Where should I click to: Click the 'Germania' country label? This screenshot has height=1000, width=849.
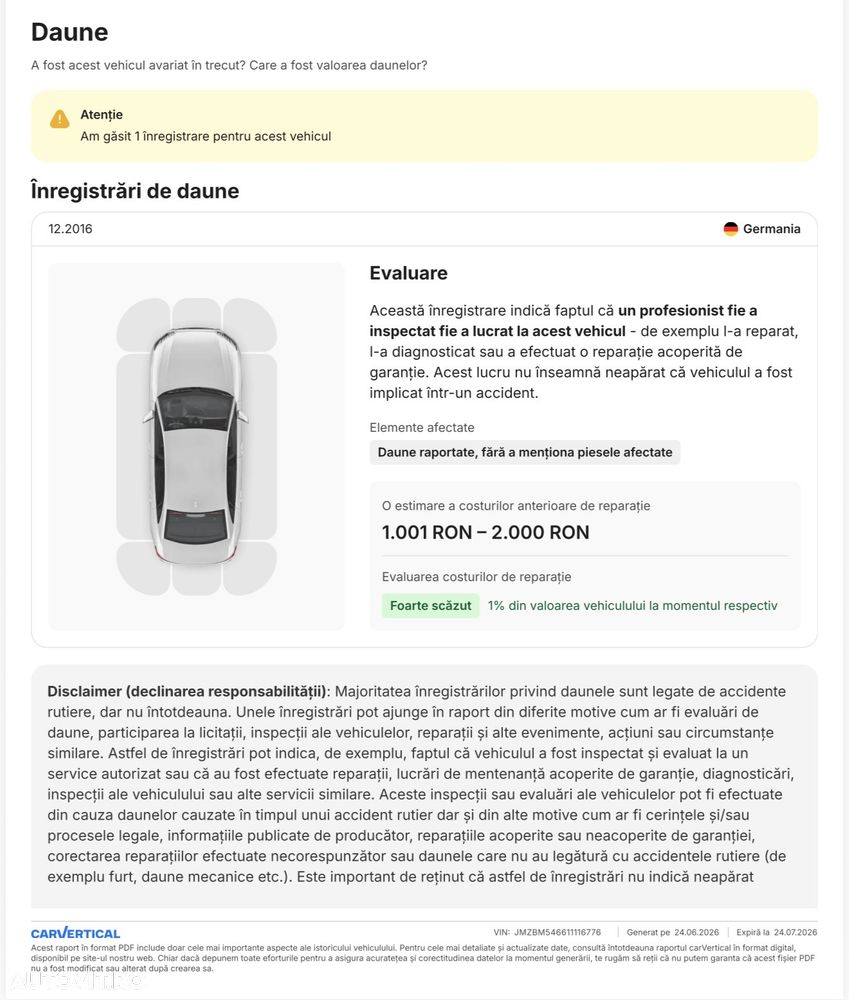click(771, 229)
